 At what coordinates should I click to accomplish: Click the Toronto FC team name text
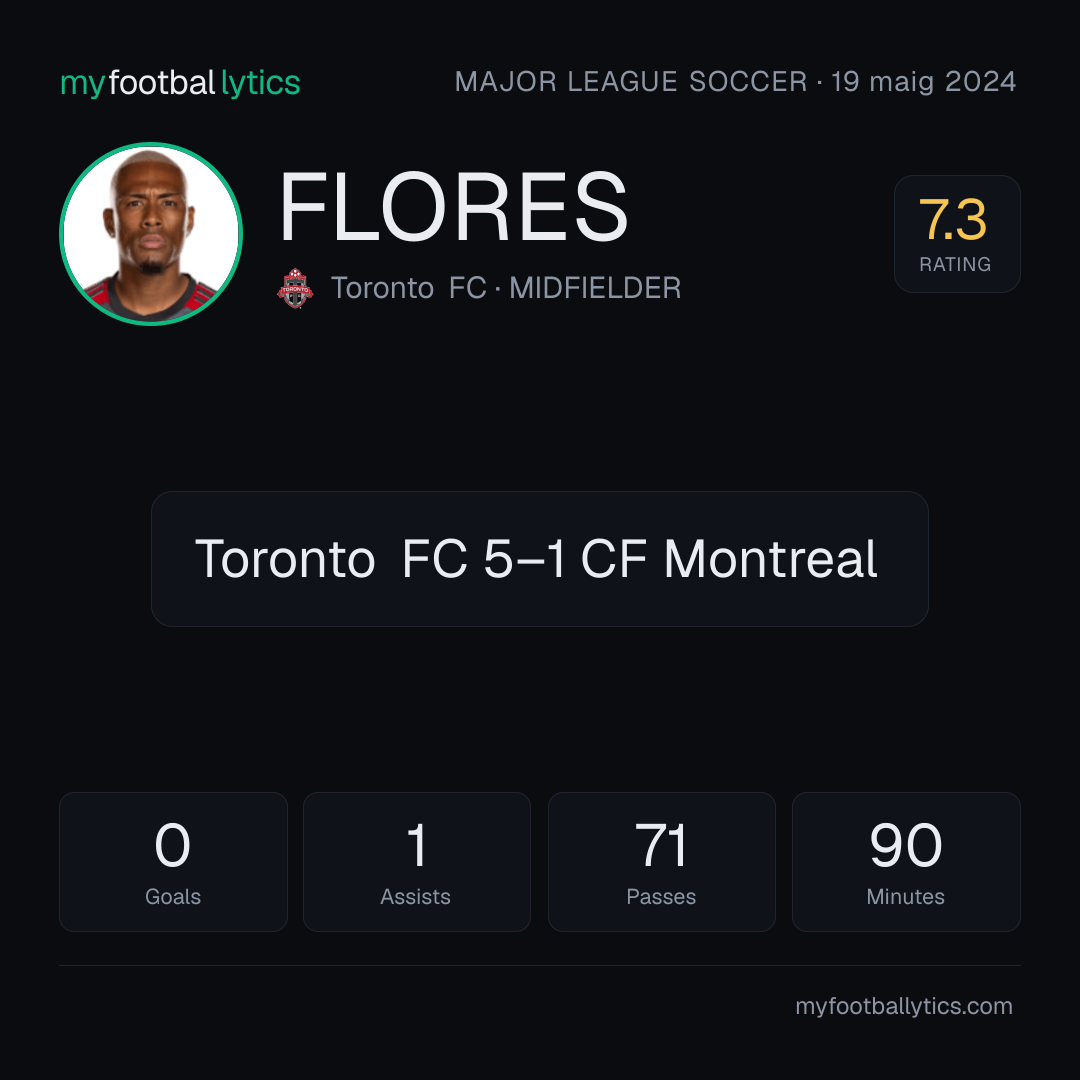[408, 288]
